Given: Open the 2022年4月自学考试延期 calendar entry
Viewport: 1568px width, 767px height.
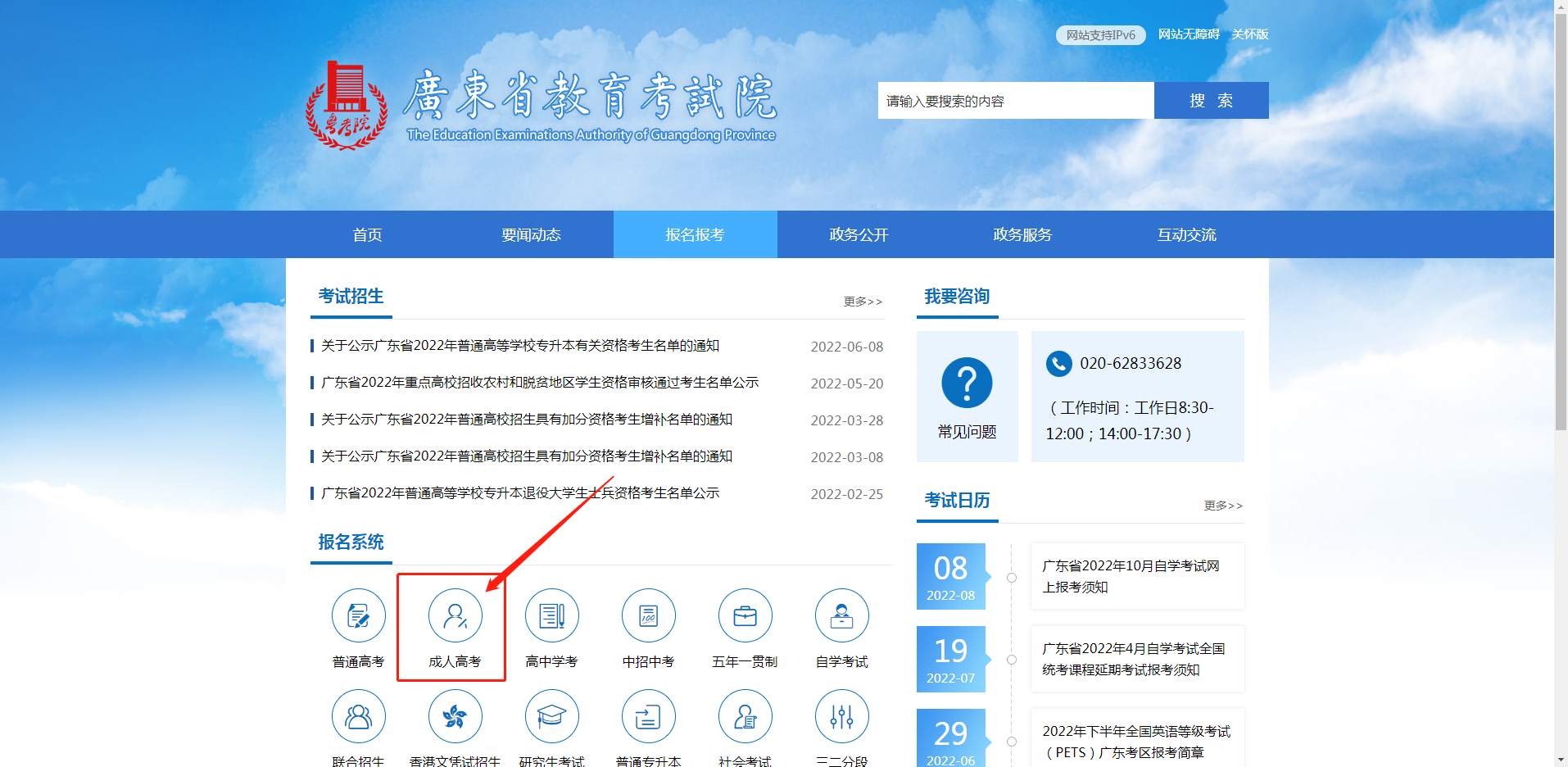Looking at the screenshot, I should (x=1137, y=659).
